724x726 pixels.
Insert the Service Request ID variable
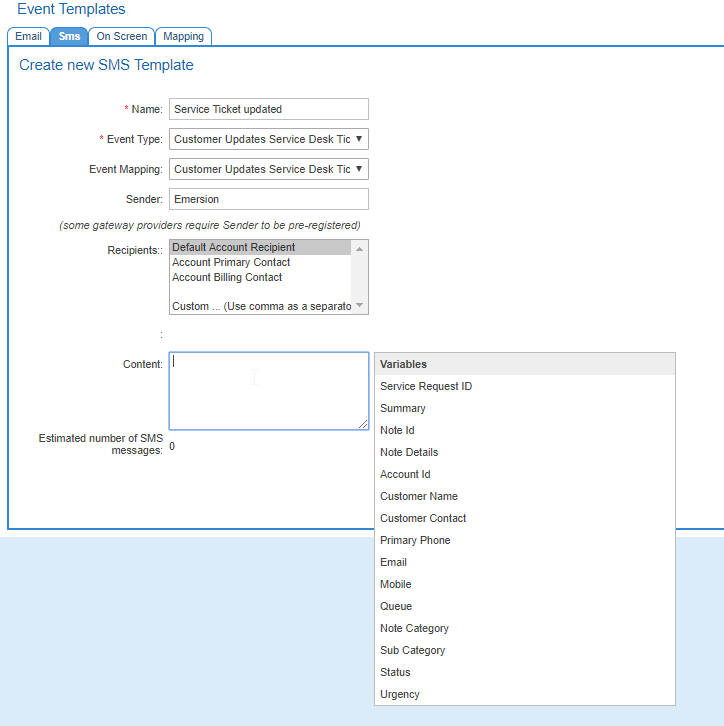pyautogui.click(x=426, y=386)
